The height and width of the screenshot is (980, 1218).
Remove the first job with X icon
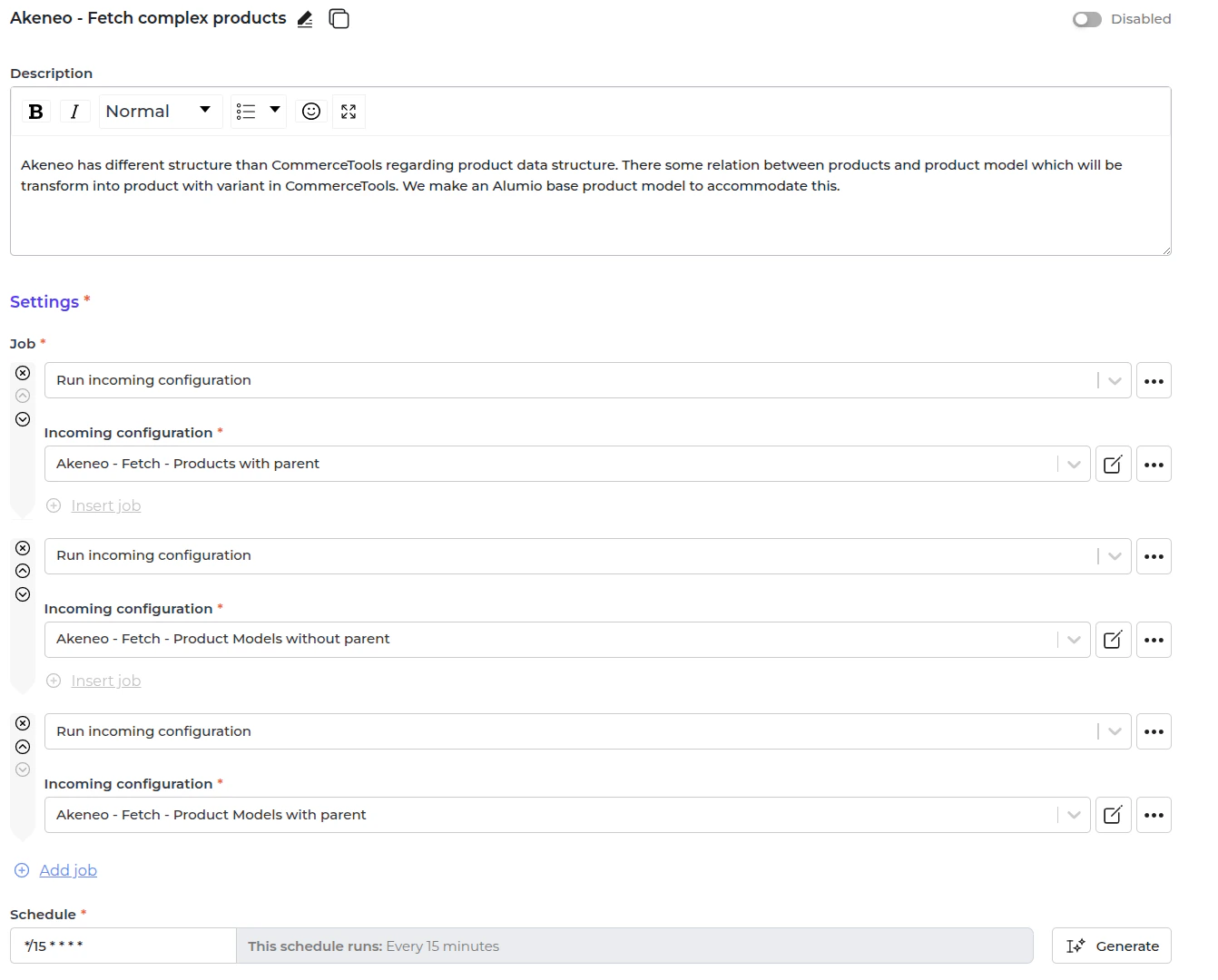click(x=23, y=373)
